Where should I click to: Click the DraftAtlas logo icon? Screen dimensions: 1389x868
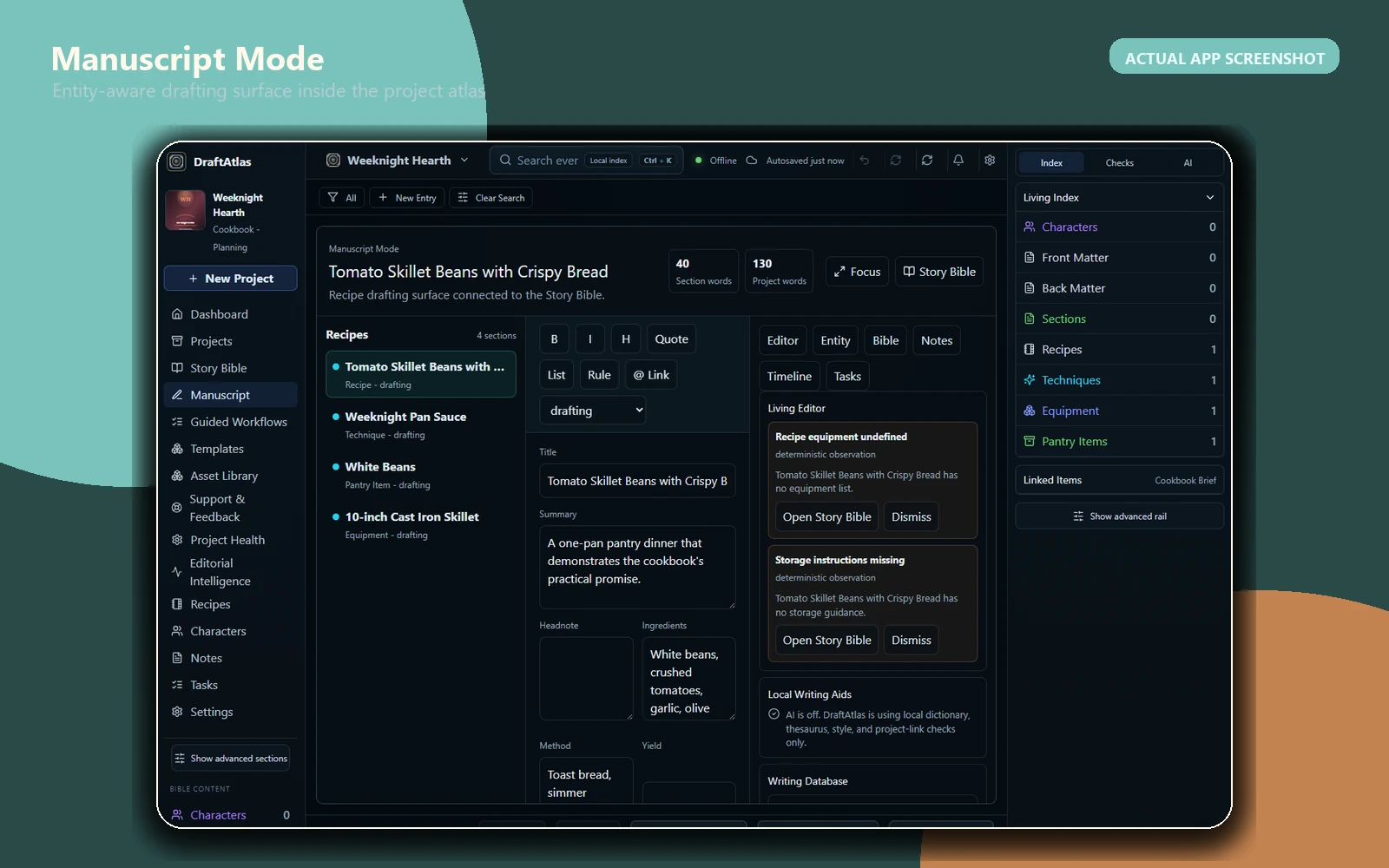tap(177, 161)
